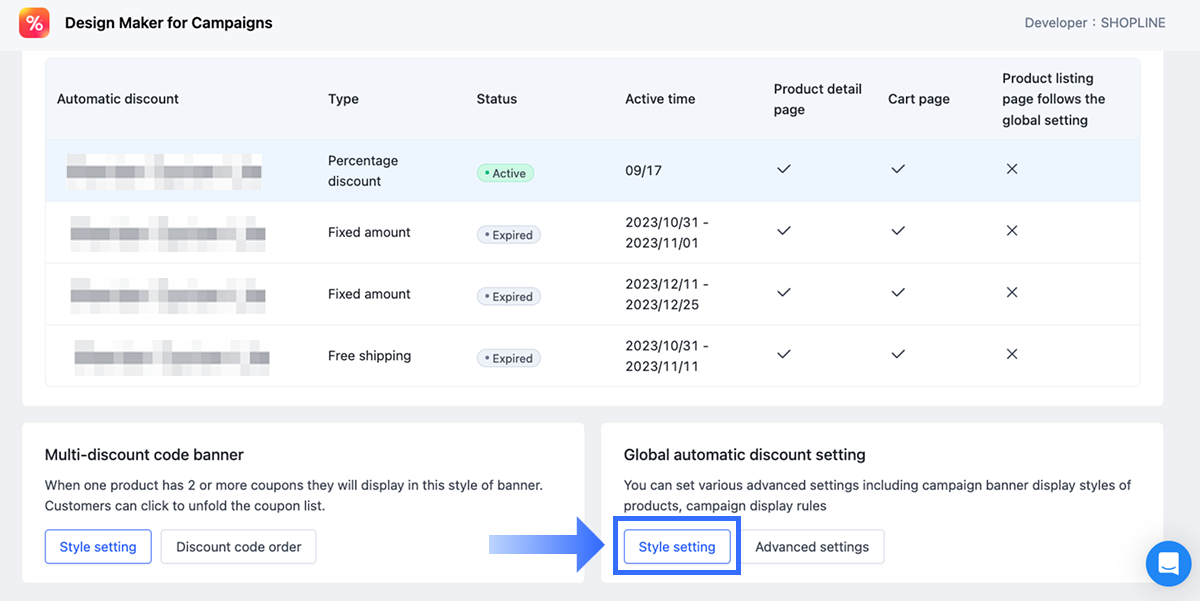Image resolution: width=1200 pixels, height=601 pixels.
Task: Select the Free shipping type cell
Action: pyautogui.click(x=369, y=356)
